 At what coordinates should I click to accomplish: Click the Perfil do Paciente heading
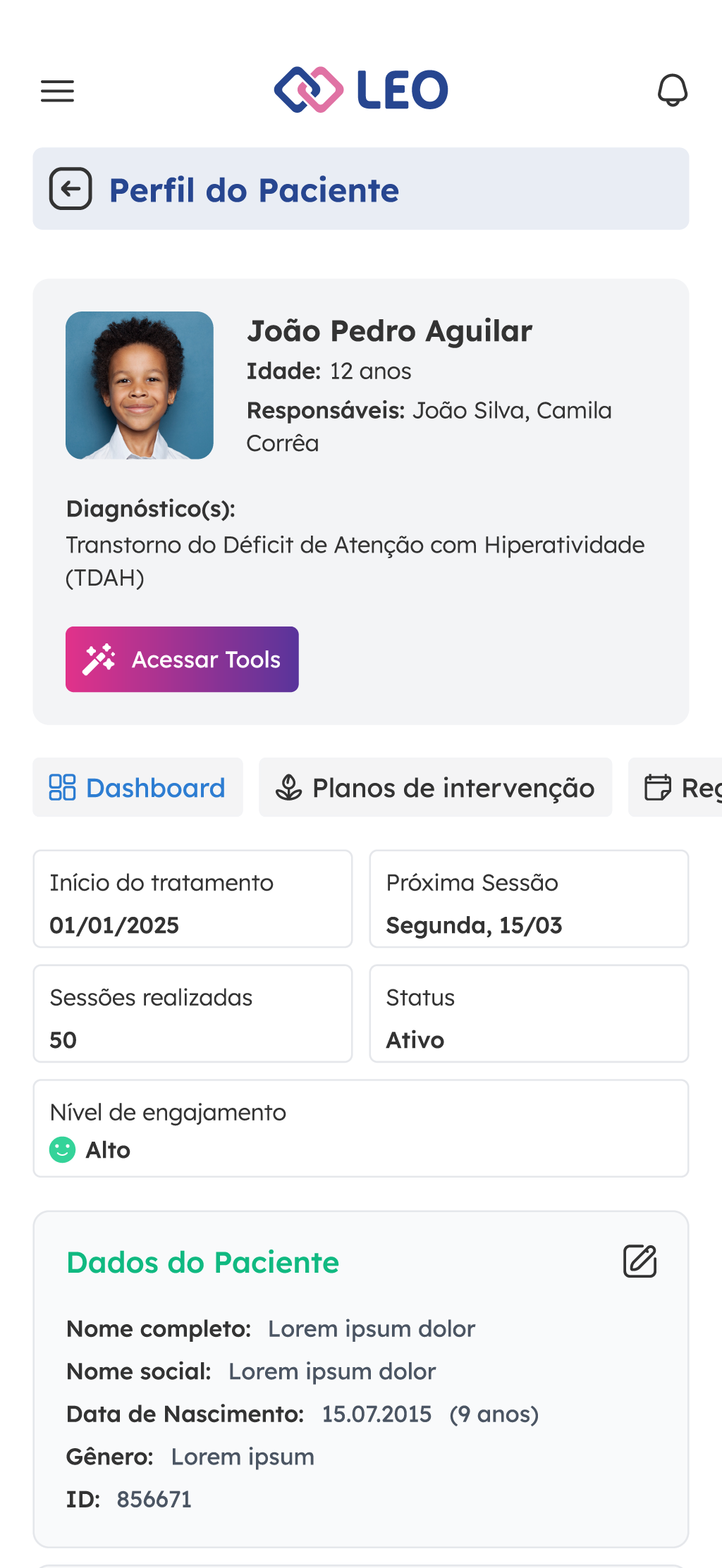pyautogui.click(x=254, y=190)
